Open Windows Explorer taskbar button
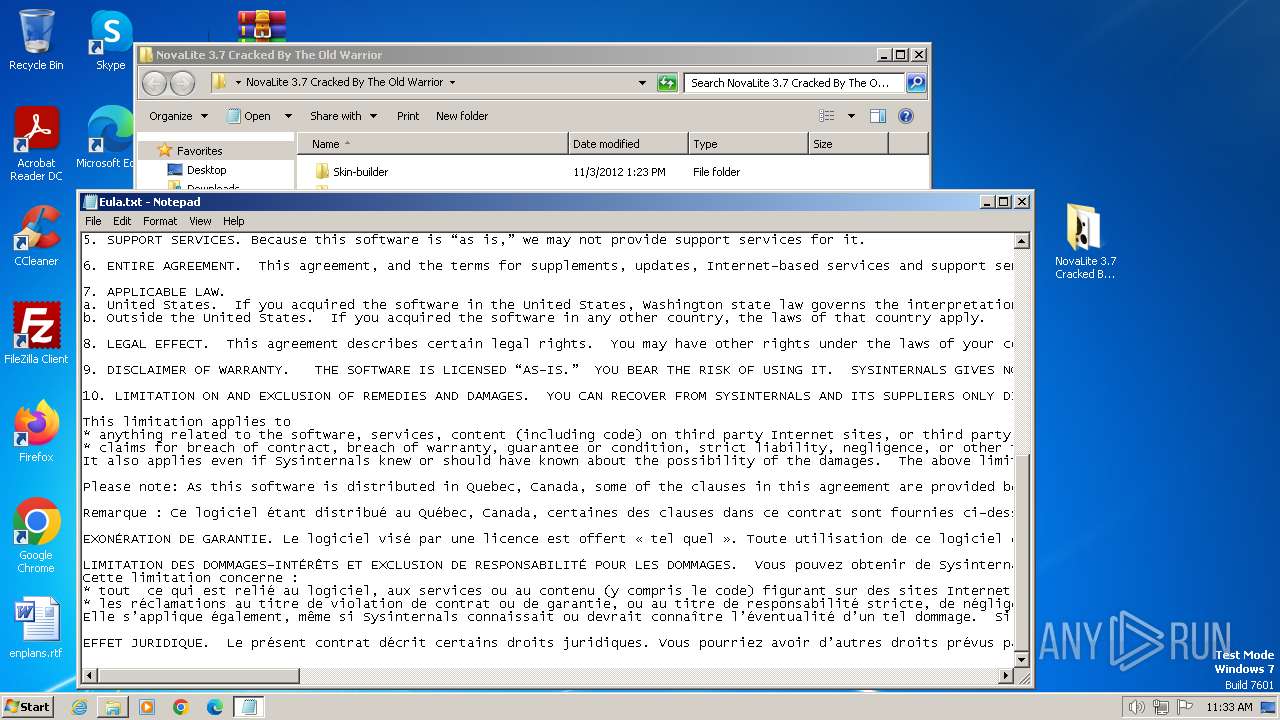The height and width of the screenshot is (720, 1280). click(x=113, y=707)
